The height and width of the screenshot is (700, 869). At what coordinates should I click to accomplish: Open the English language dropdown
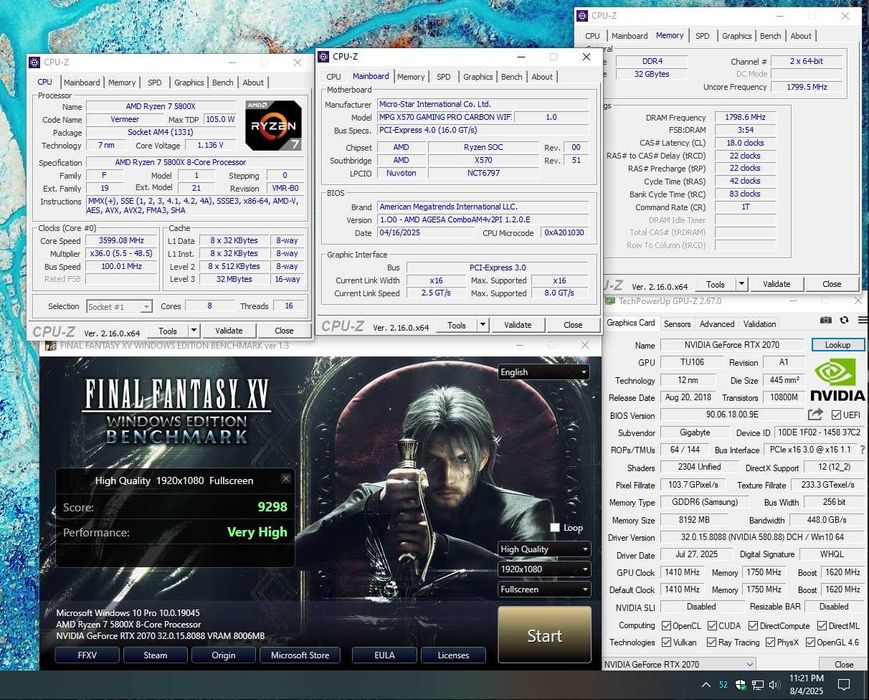[544, 372]
